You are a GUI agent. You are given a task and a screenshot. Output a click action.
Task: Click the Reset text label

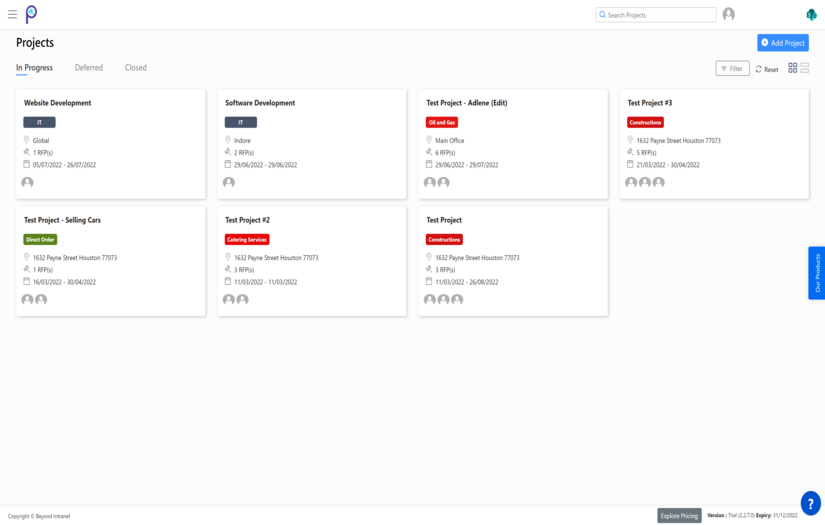pyautogui.click(x=771, y=69)
